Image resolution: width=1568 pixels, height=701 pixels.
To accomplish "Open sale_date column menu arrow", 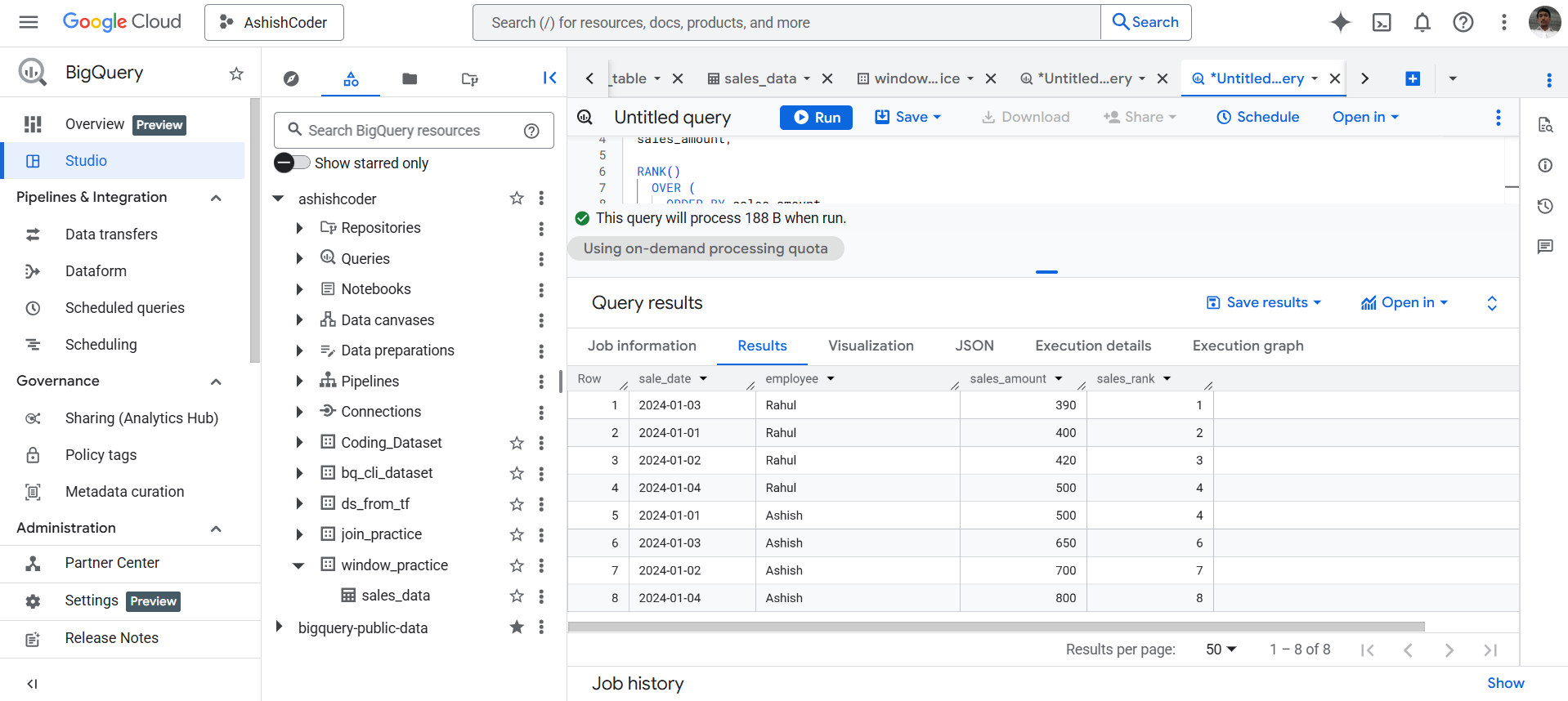I will click(703, 379).
